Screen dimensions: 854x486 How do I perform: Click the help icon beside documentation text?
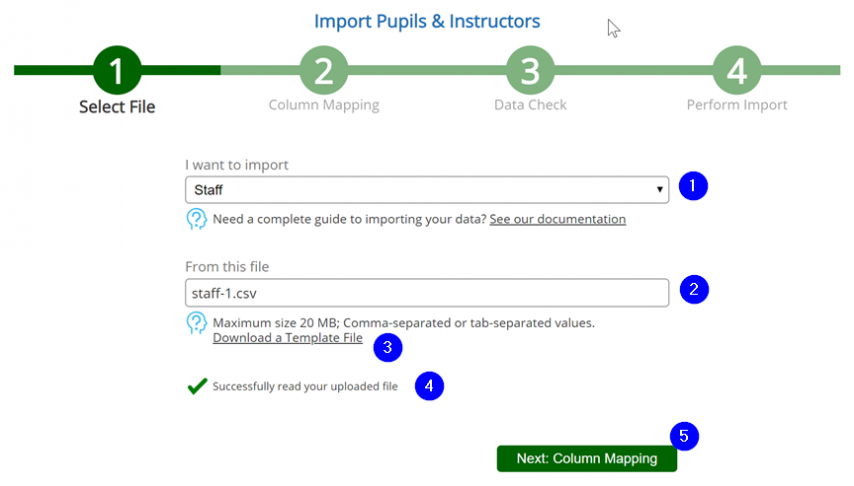pyautogui.click(x=196, y=219)
